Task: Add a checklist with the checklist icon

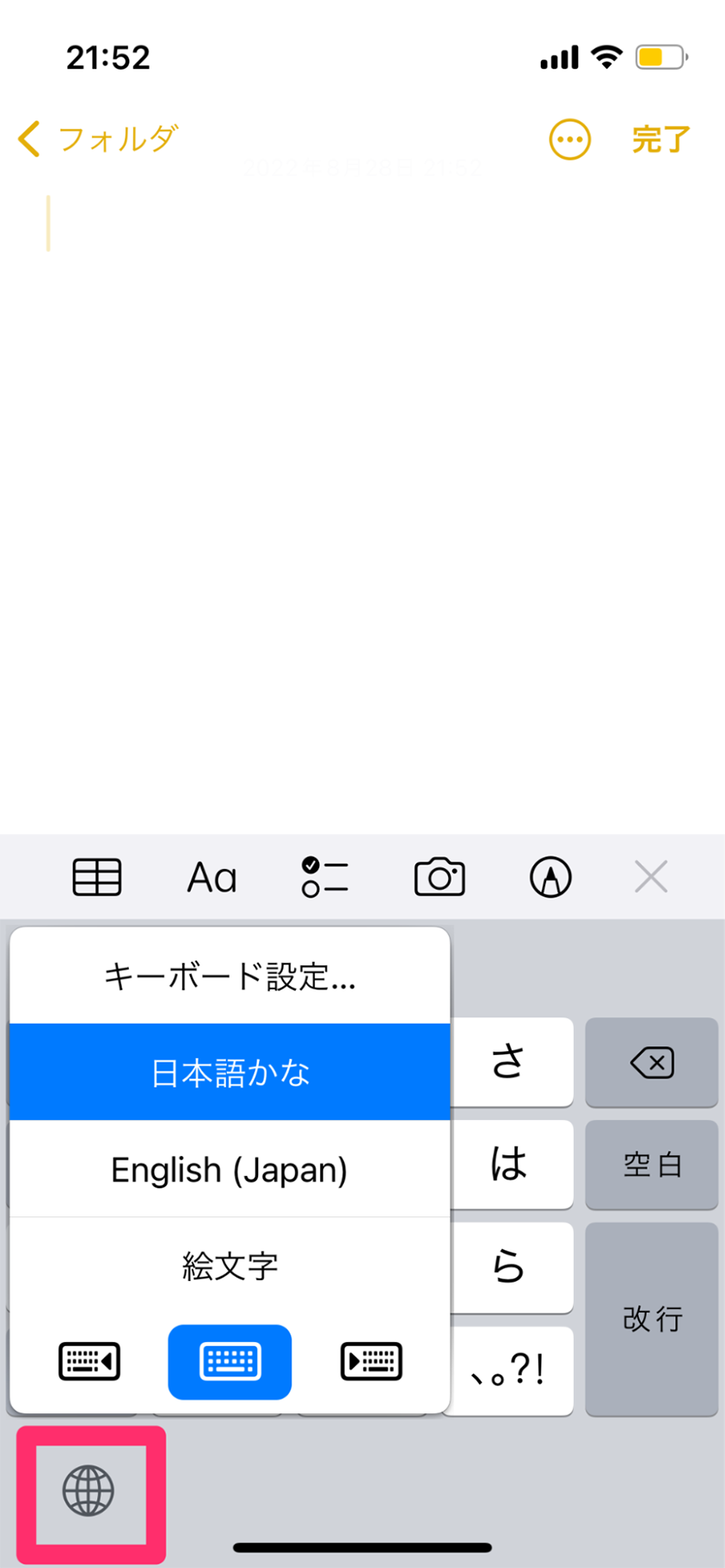Action: [x=324, y=877]
